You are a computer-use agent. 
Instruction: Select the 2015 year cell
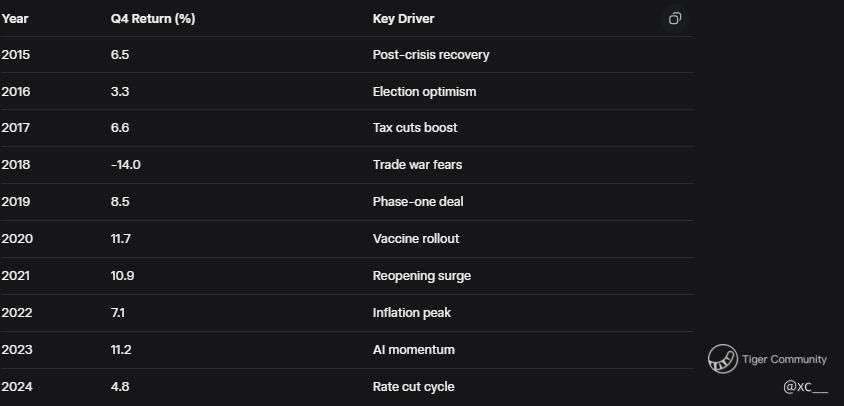pos(16,55)
